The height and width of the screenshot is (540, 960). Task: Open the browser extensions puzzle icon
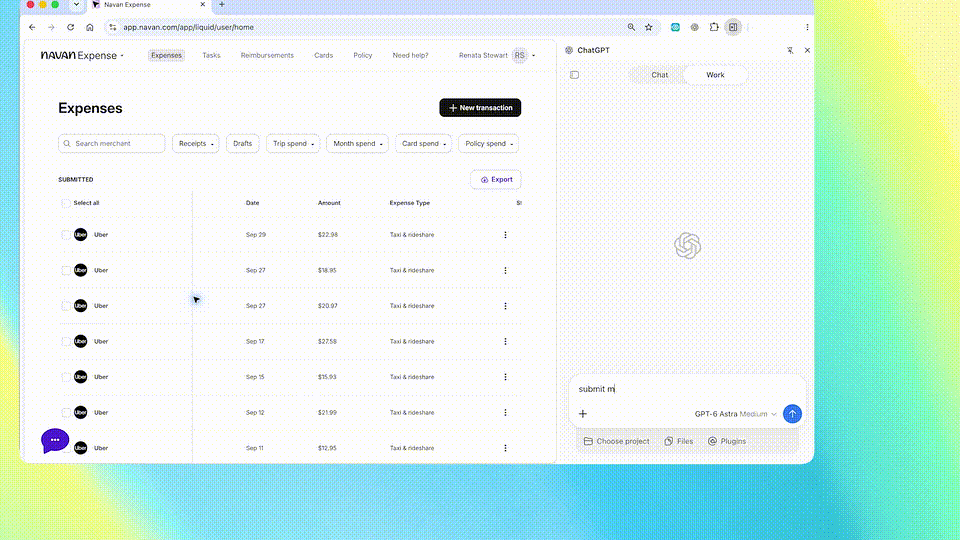714,27
